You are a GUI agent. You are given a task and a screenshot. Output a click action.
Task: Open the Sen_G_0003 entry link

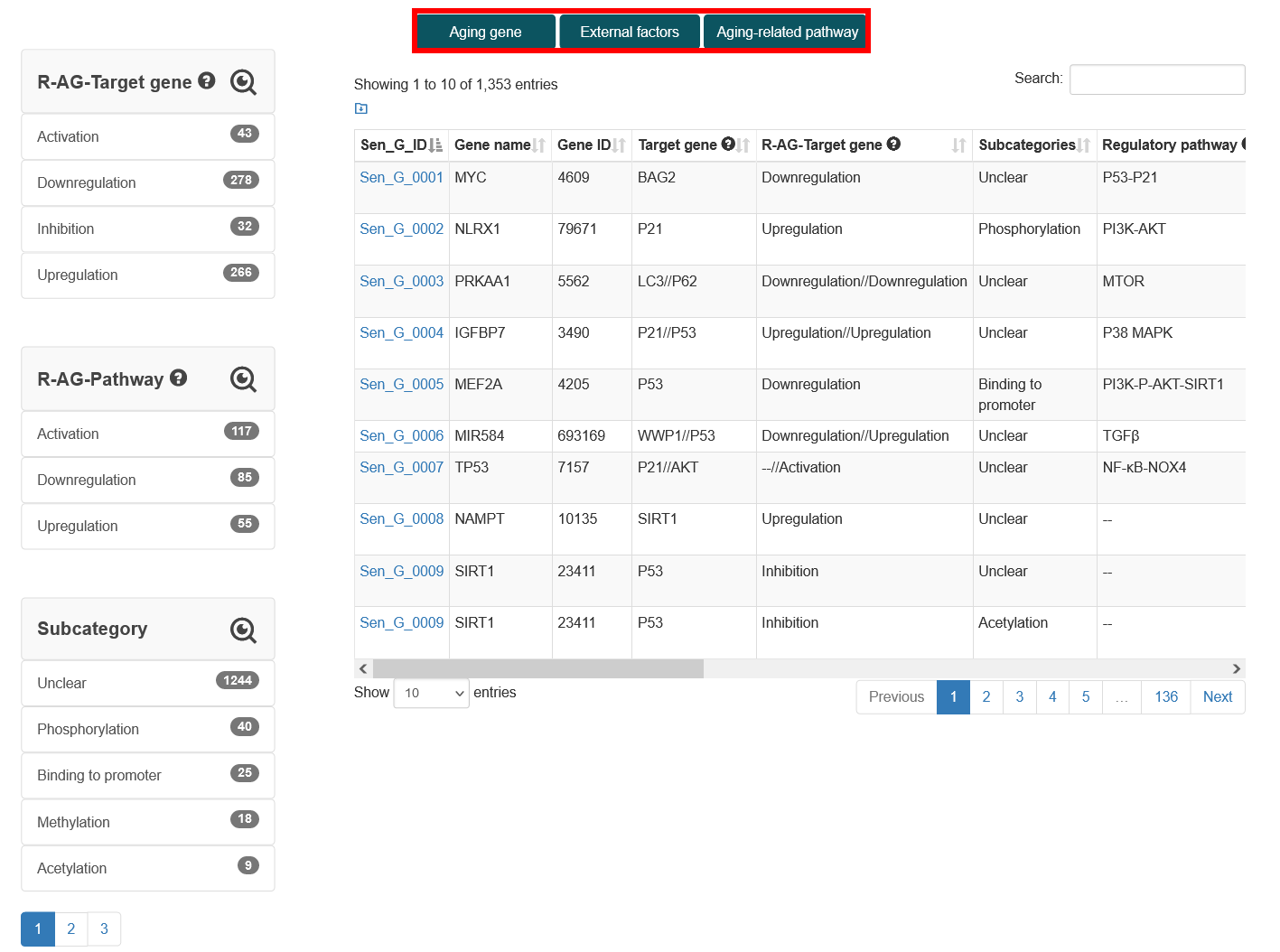pyautogui.click(x=401, y=281)
